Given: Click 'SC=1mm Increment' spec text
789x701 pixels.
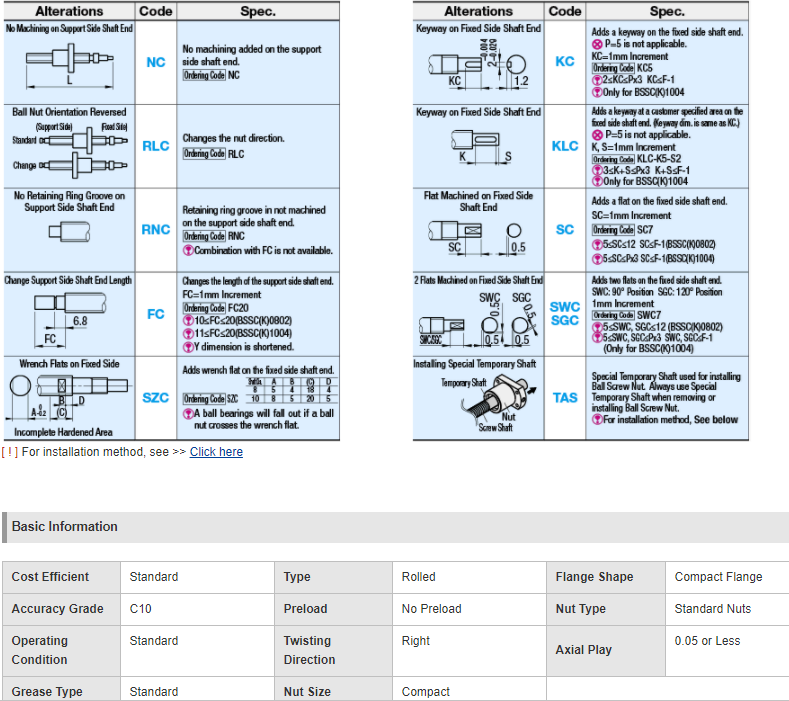Looking at the screenshot, I should tap(631, 215).
